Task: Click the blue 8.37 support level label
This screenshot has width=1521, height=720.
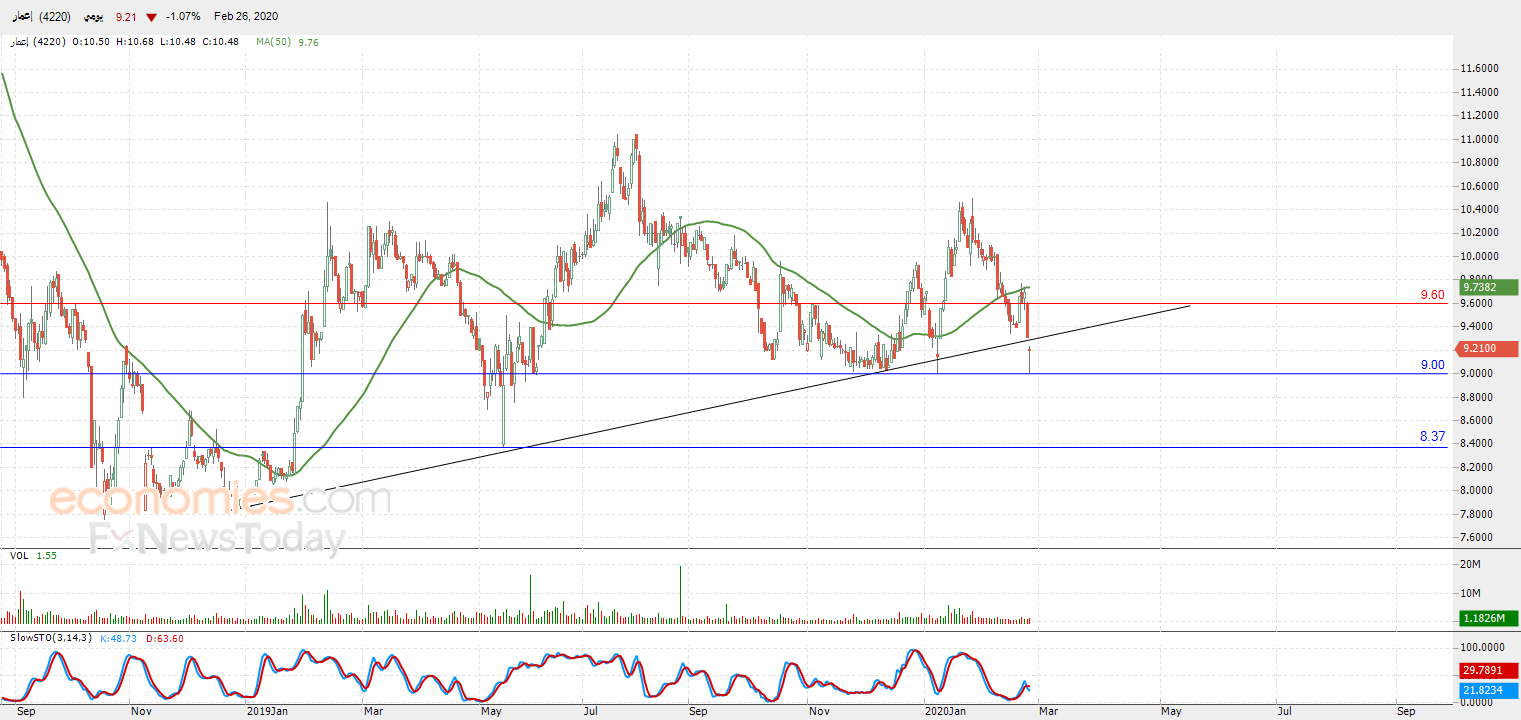Action: coord(1433,437)
